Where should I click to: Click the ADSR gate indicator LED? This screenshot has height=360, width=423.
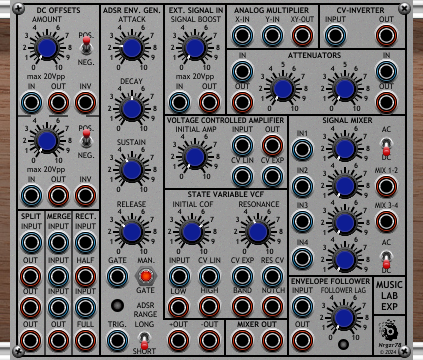[117, 305]
